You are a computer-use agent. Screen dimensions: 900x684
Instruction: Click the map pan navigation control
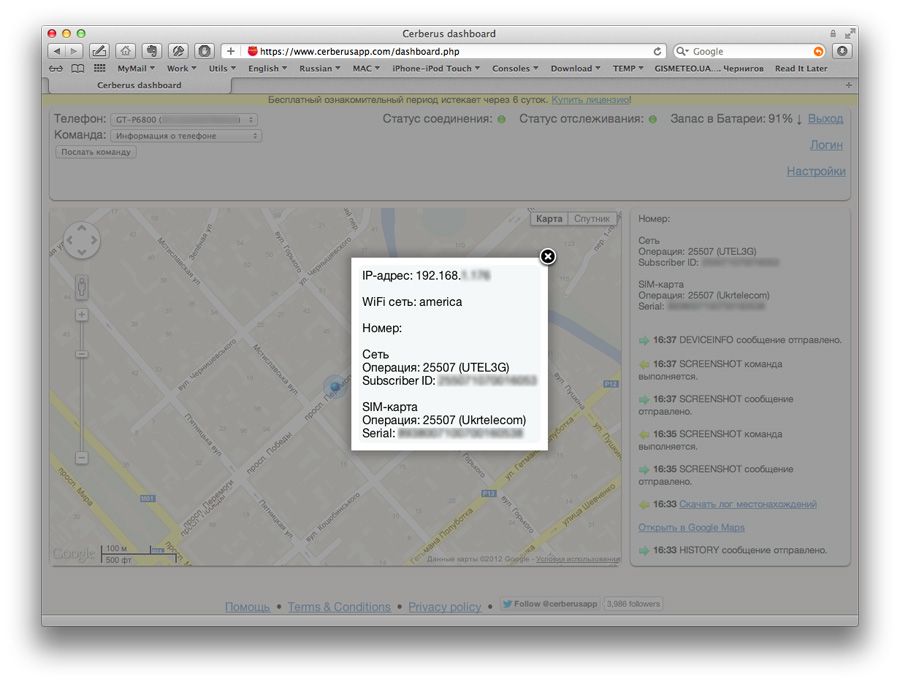82,241
